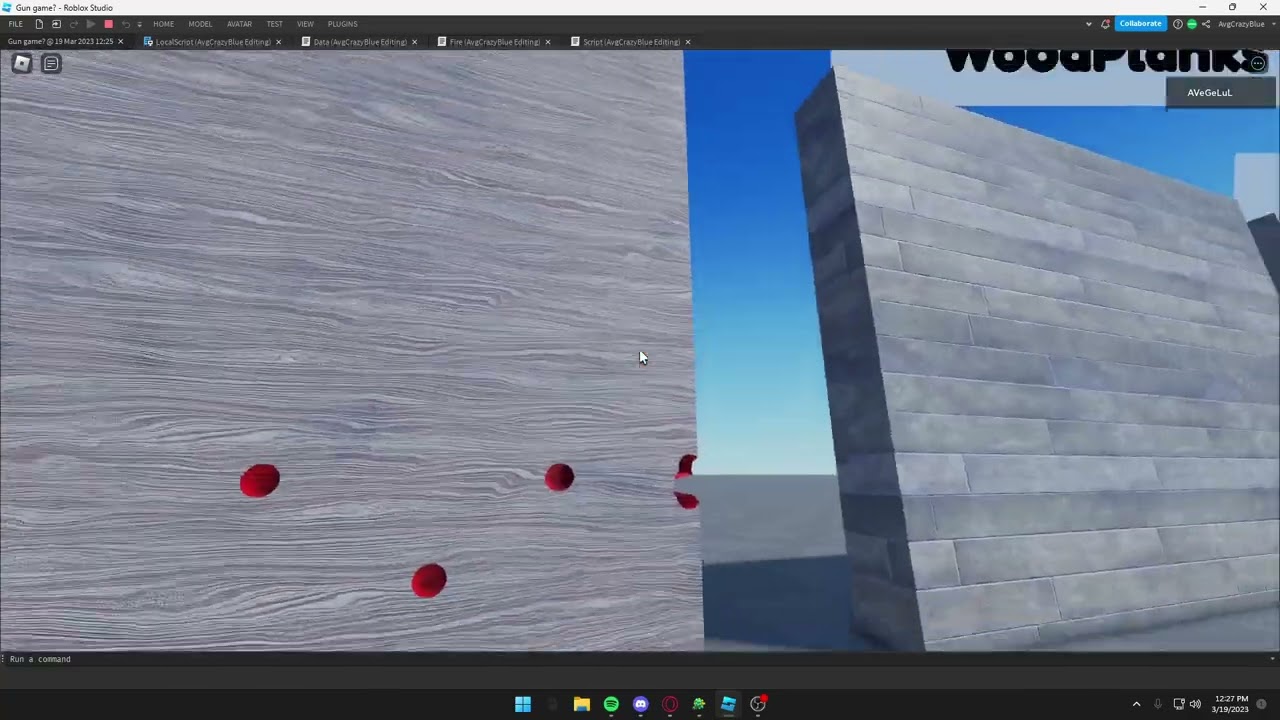Open the notifications bell

pos(1105,24)
